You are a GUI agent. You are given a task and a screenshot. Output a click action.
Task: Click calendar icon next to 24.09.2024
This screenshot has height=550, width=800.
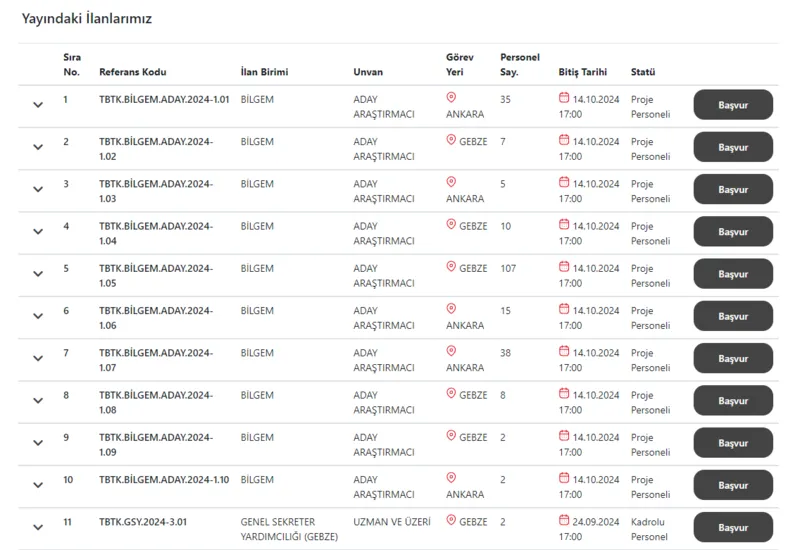[564, 520]
